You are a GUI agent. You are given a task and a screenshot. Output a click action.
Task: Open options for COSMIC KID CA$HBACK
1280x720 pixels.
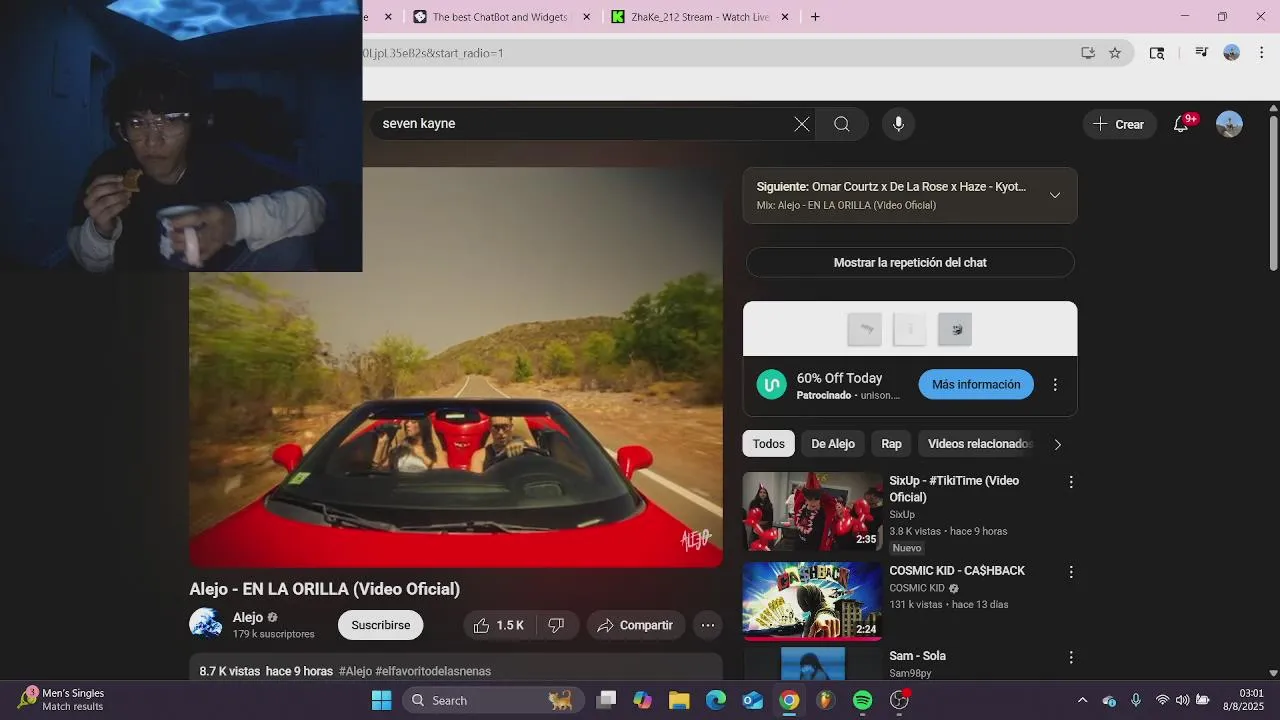(1071, 572)
